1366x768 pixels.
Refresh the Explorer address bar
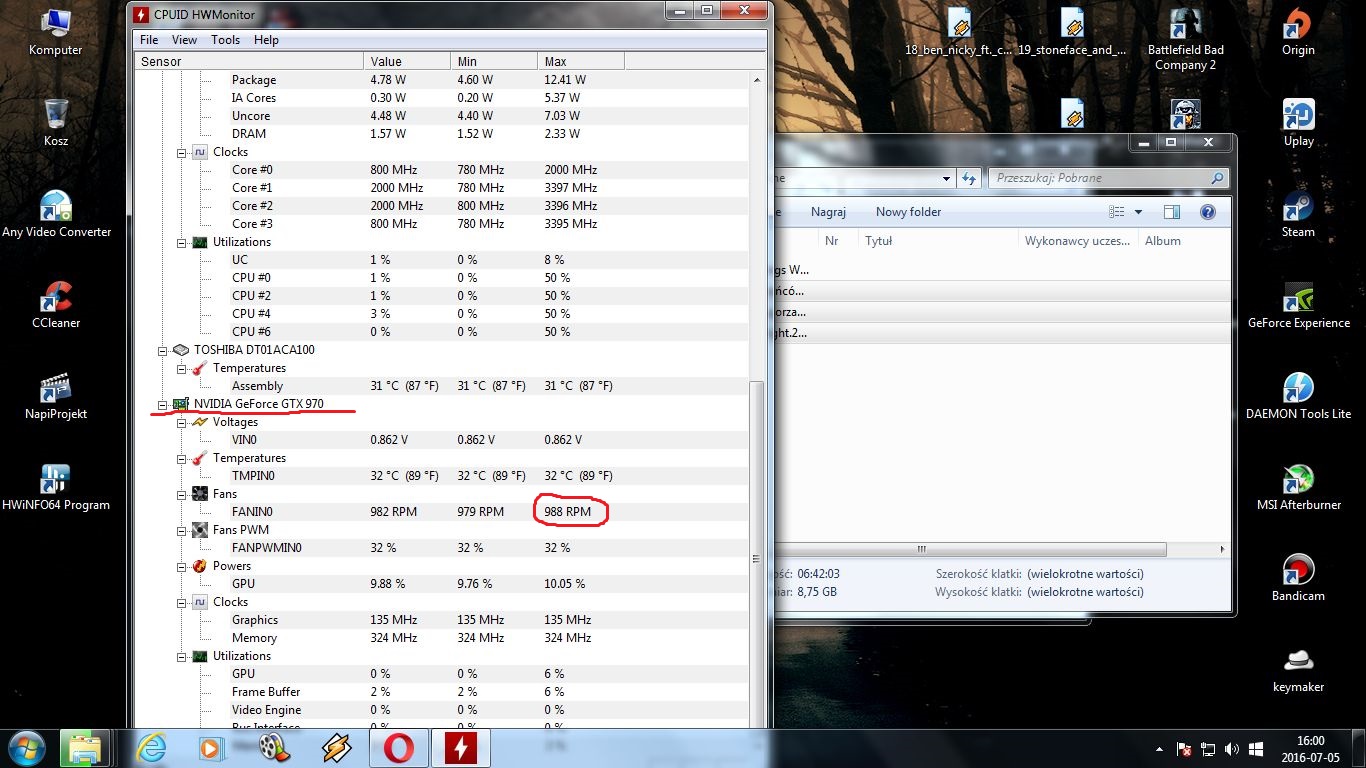[968, 178]
